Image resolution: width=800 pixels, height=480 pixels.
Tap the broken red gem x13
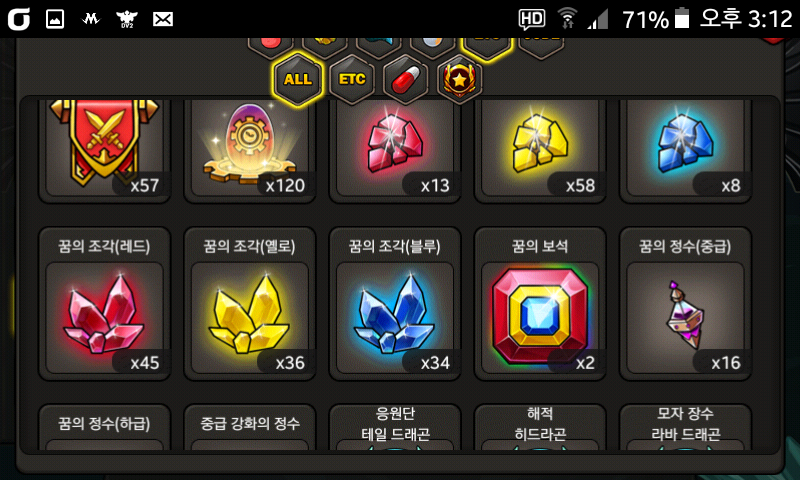pyautogui.click(x=395, y=149)
